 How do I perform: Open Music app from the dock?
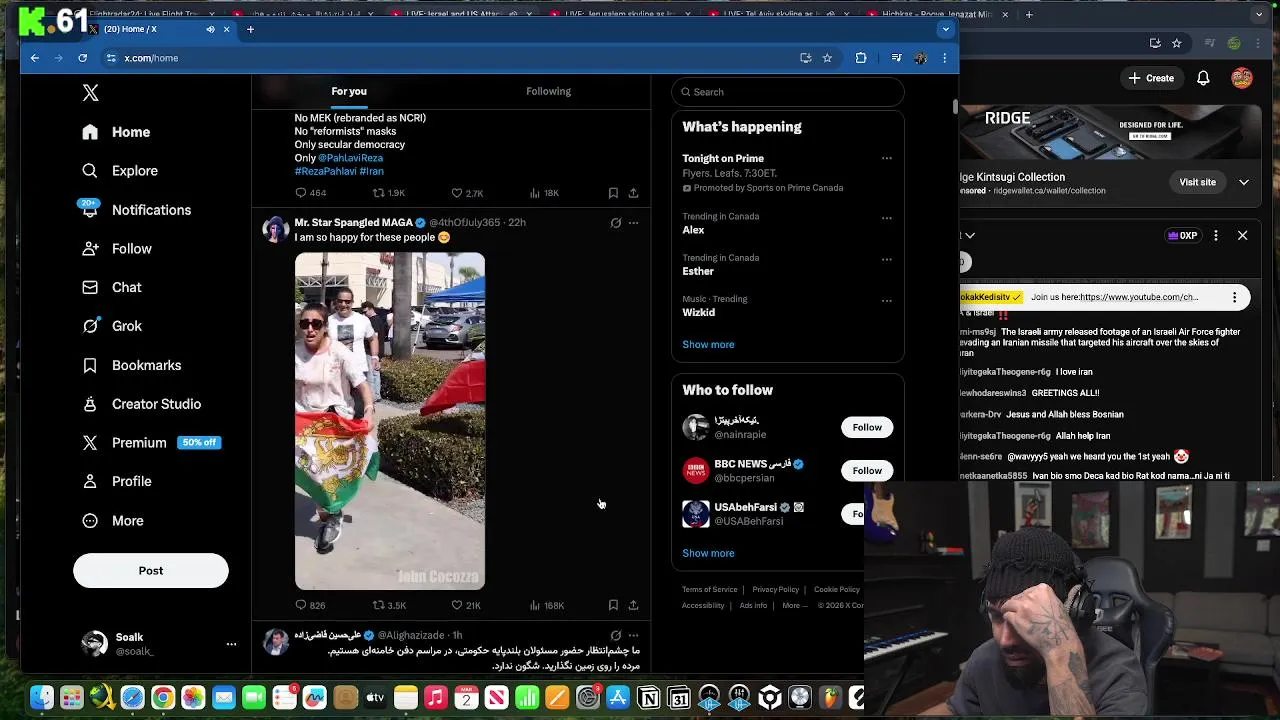point(436,698)
